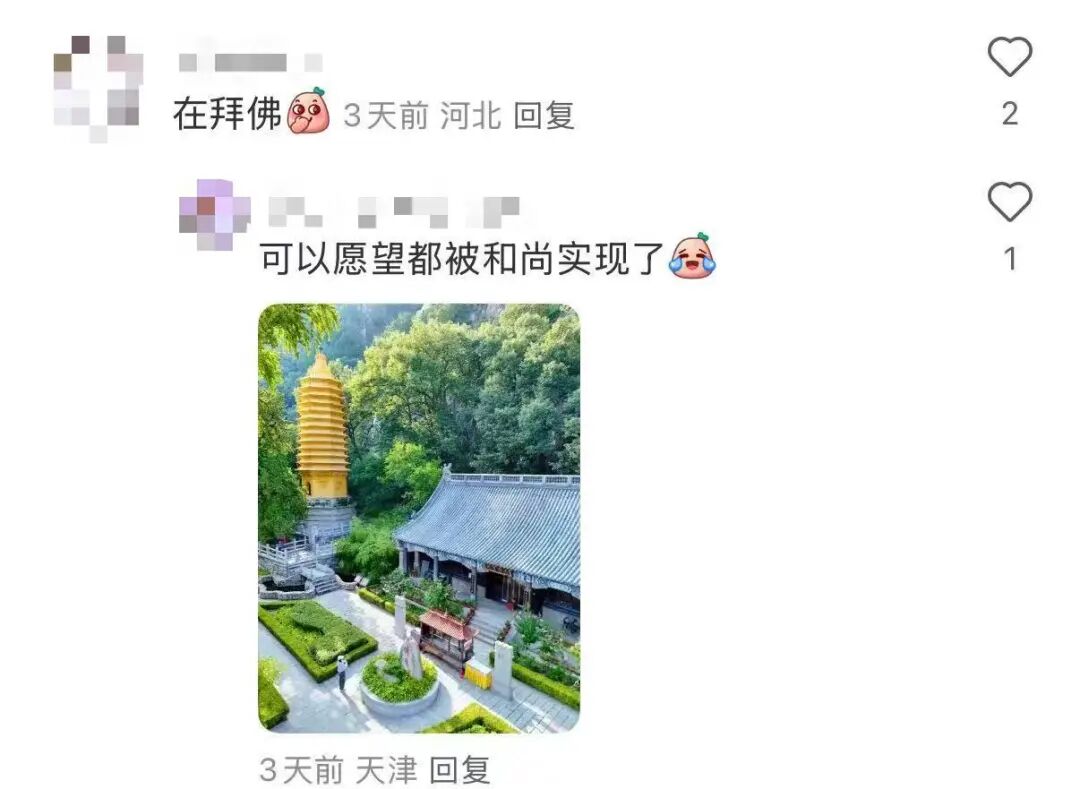Screen dimensions: 1080x789
Task: Click the like count 1 under second heart
Action: tap(1010, 260)
